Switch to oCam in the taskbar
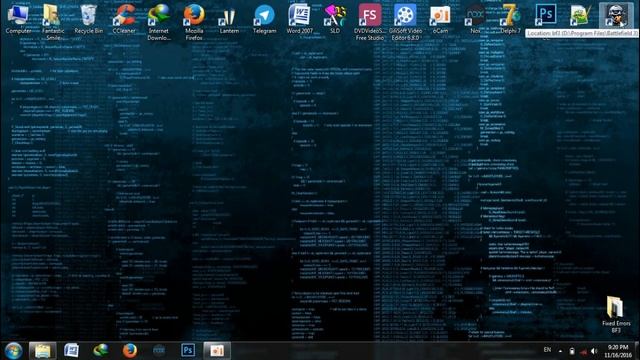Image resolution: width=640 pixels, height=360 pixels. [x=217, y=351]
